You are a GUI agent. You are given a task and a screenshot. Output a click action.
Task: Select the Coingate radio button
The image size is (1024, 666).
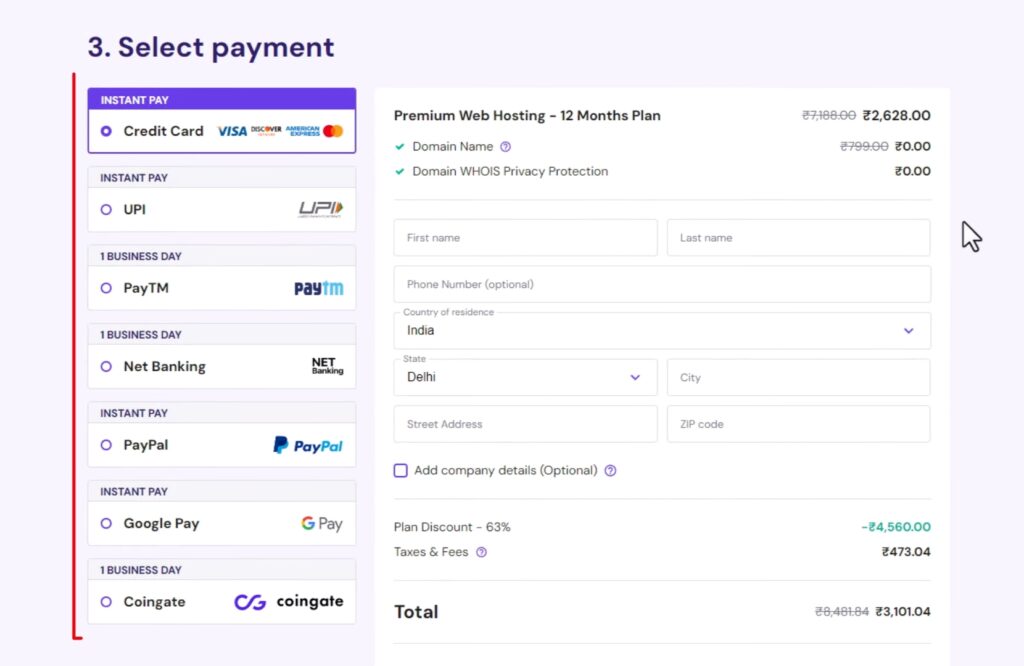click(x=106, y=601)
